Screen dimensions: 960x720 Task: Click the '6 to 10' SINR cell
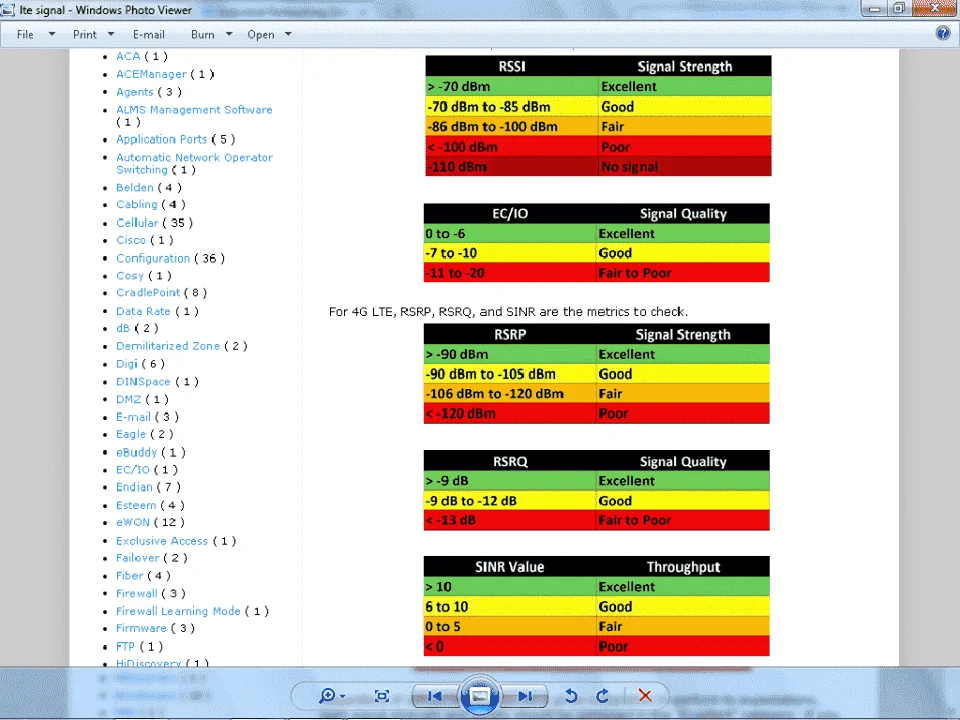click(510, 607)
